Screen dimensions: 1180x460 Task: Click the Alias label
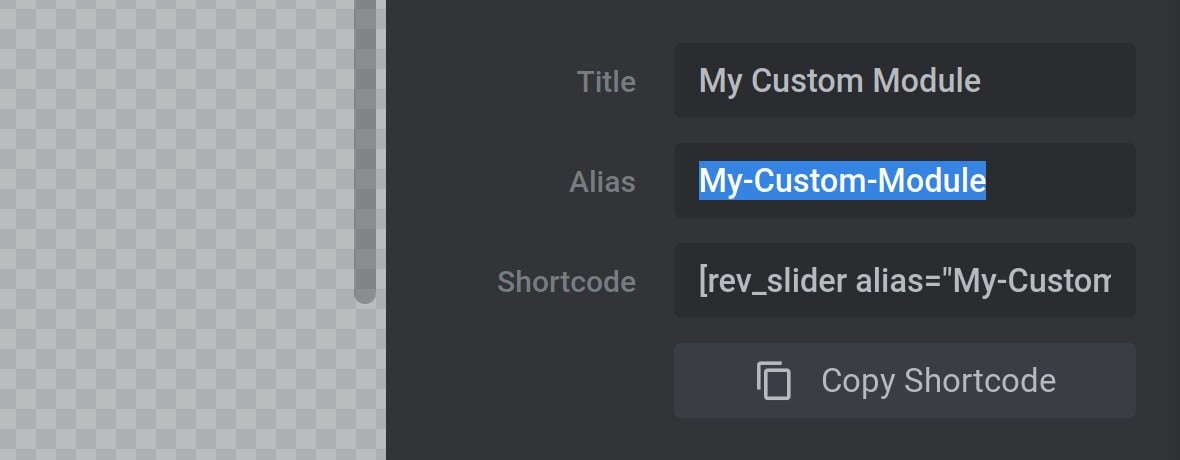pyautogui.click(x=602, y=181)
